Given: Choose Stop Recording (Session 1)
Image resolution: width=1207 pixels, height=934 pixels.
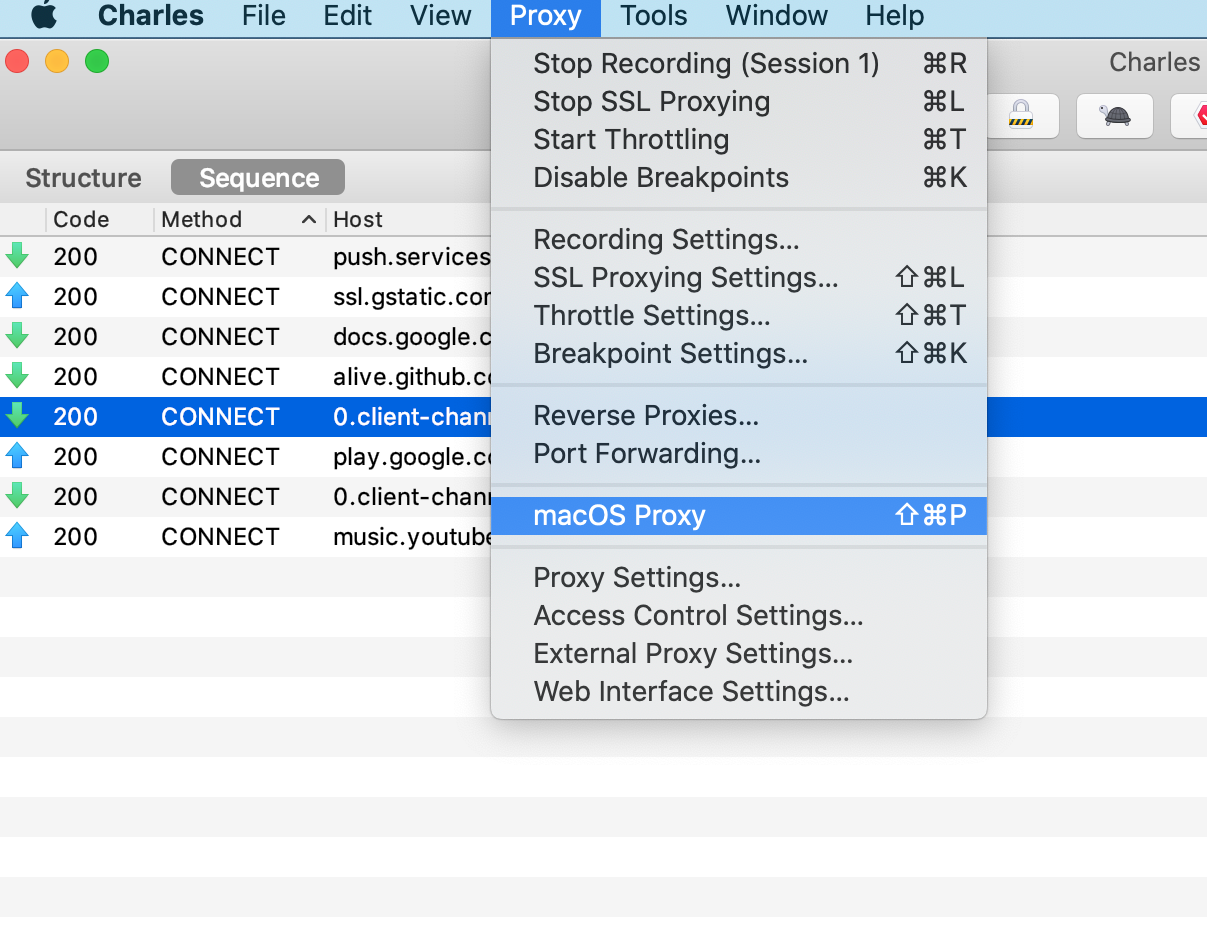Looking at the screenshot, I should (707, 63).
